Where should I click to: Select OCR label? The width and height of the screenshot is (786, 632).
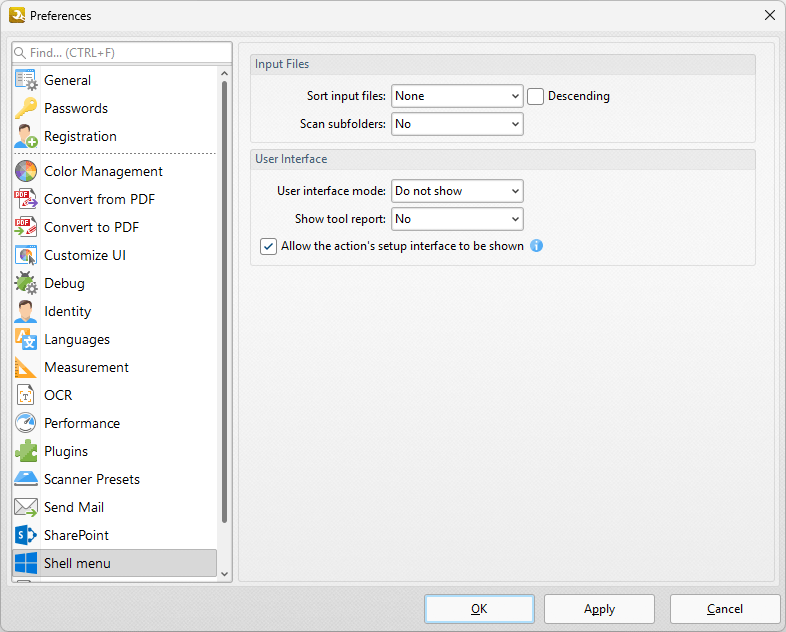(58, 395)
